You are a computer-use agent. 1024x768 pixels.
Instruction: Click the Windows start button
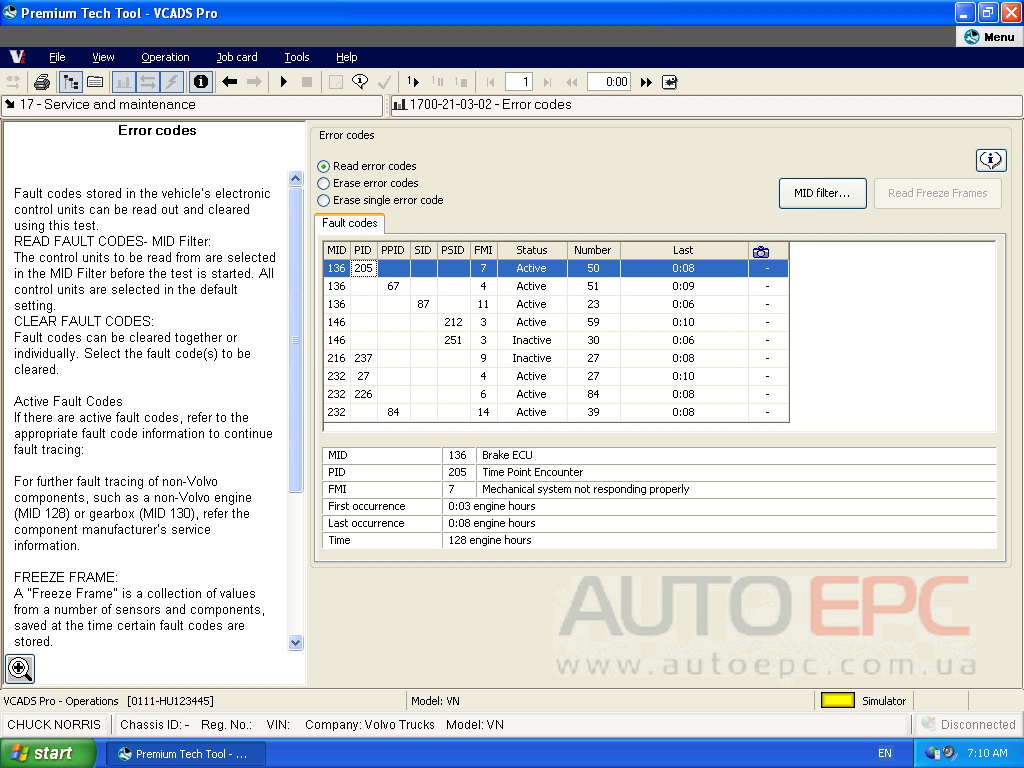[x=48, y=753]
